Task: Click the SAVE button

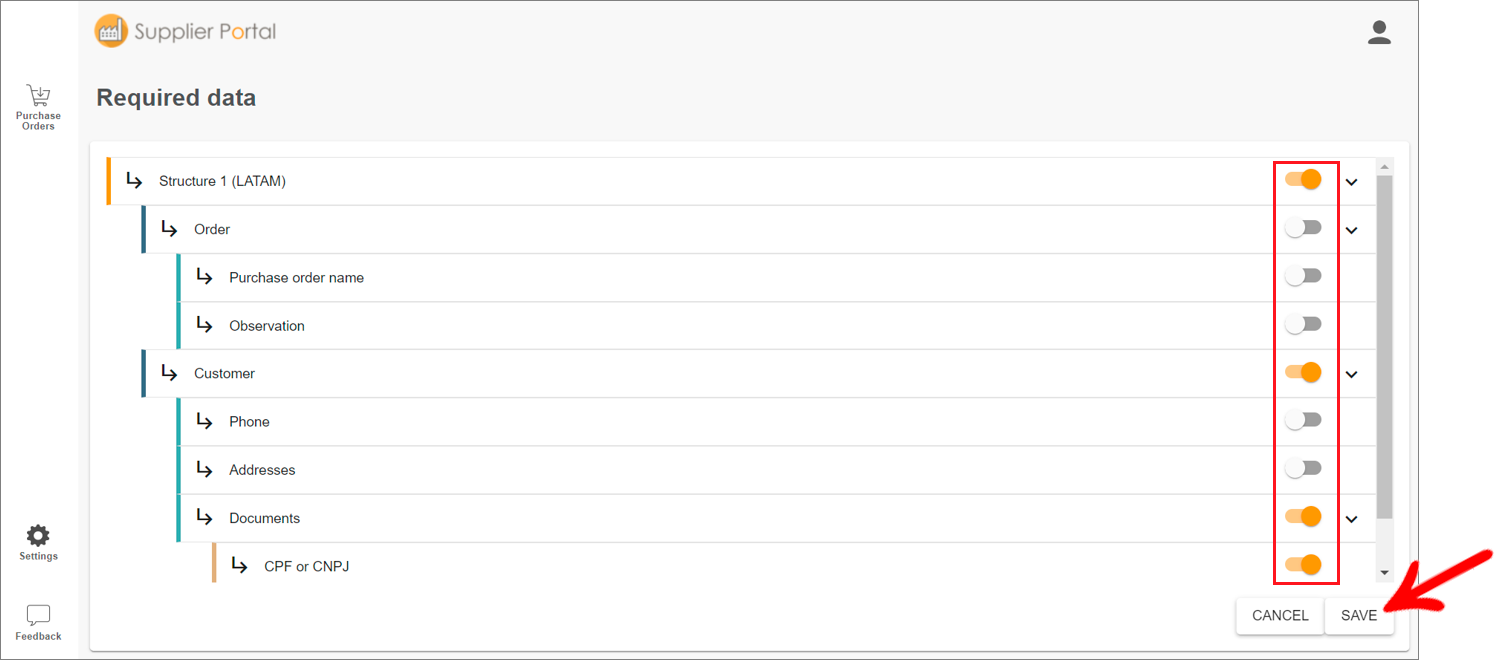Action: coord(1359,616)
